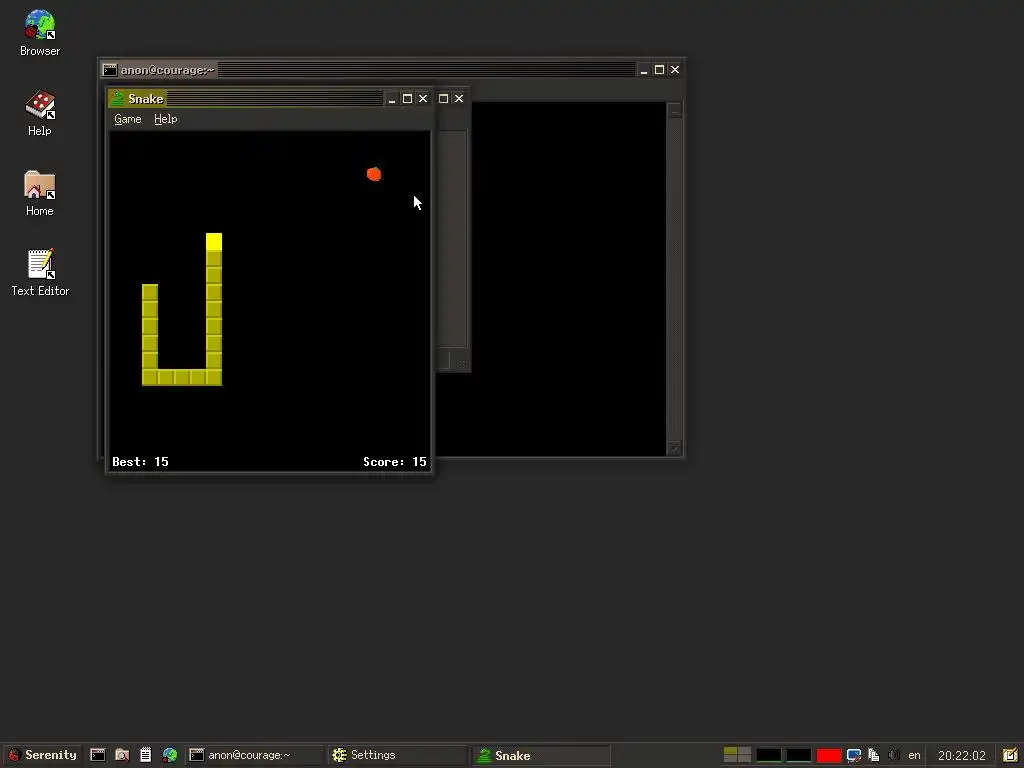The width and height of the screenshot is (1024, 768).
Task: Click the terminal title text anon@courage:~
Action: (x=168, y=70)
